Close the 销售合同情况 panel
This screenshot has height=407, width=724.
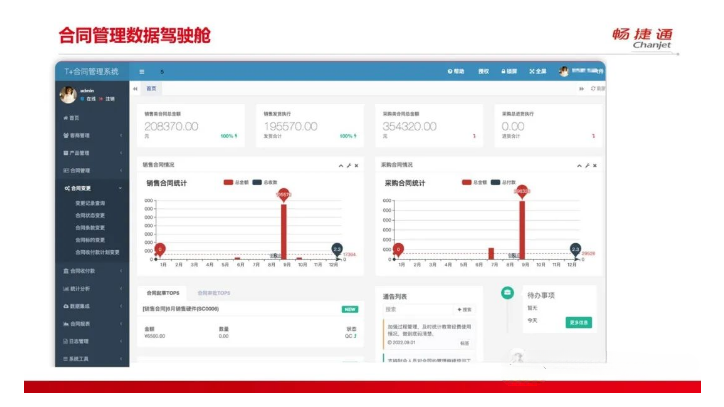[x=356, y=165]
